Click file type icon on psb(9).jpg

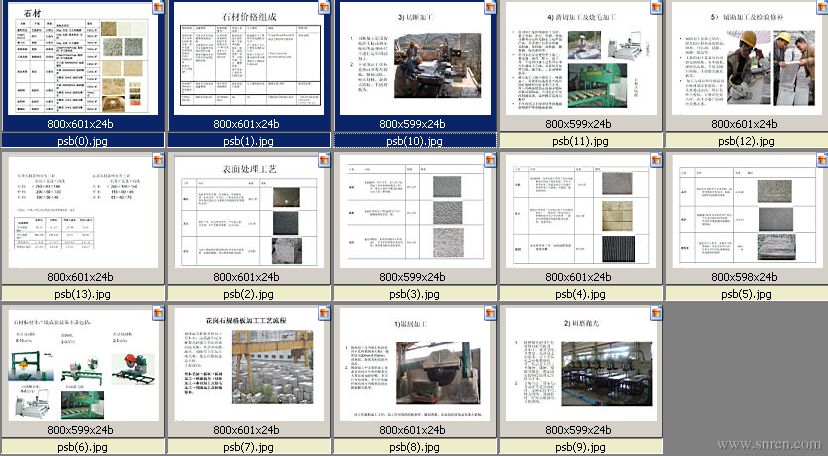(x=656, y=313)
